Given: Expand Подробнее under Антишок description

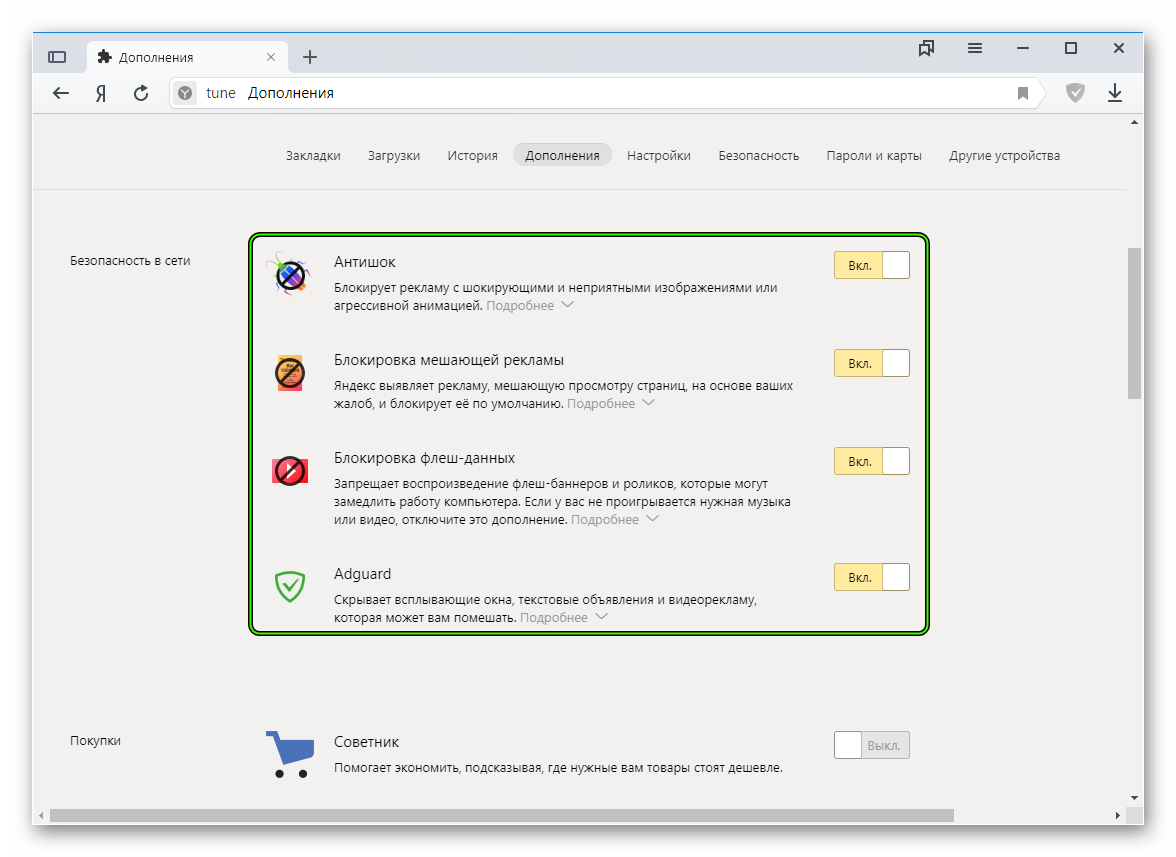Looking at the screenshot, I should [x=529, y=305].
